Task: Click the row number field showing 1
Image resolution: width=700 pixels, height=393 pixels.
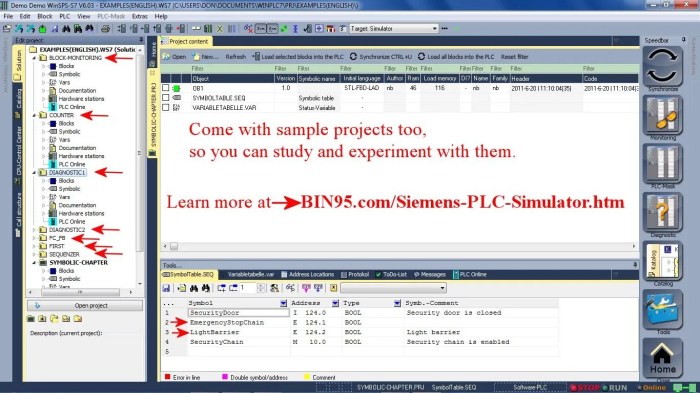Action: pyautogui.click(x=248, y=288)
